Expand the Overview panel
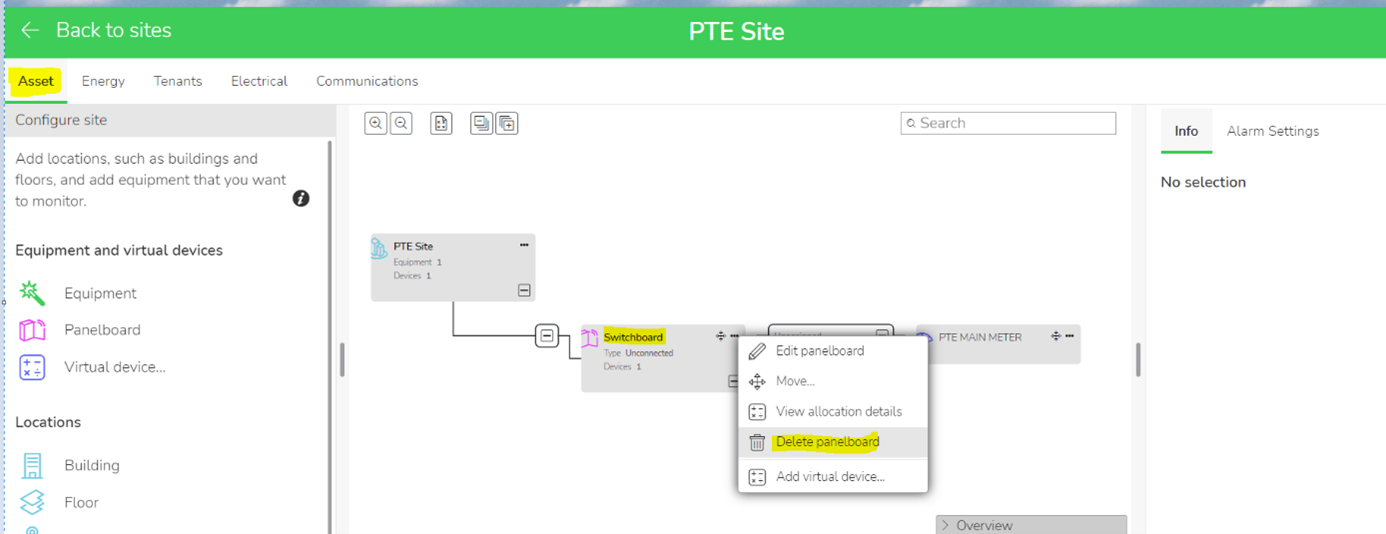 (1031, 525)
